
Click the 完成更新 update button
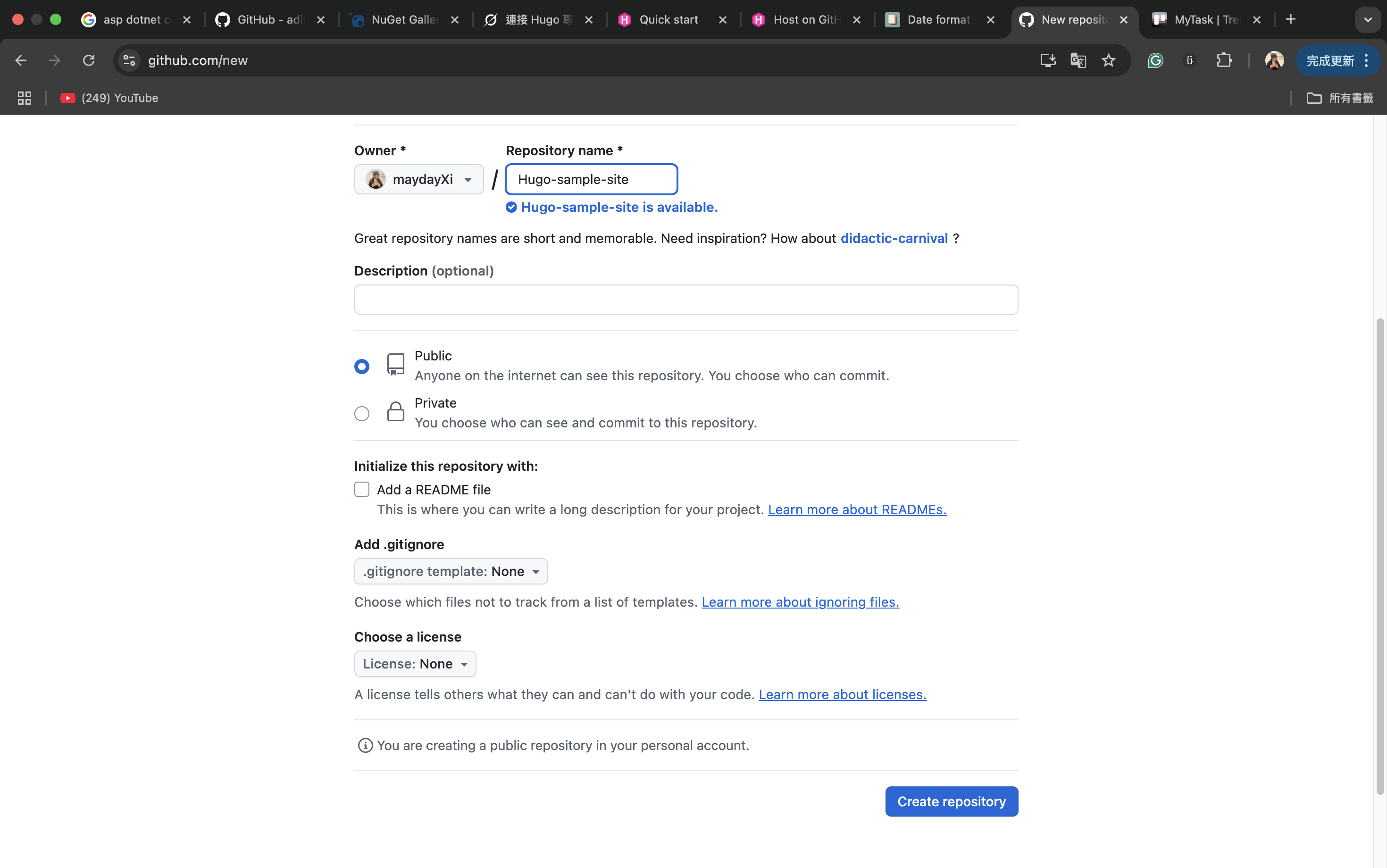pos(1337,60)
